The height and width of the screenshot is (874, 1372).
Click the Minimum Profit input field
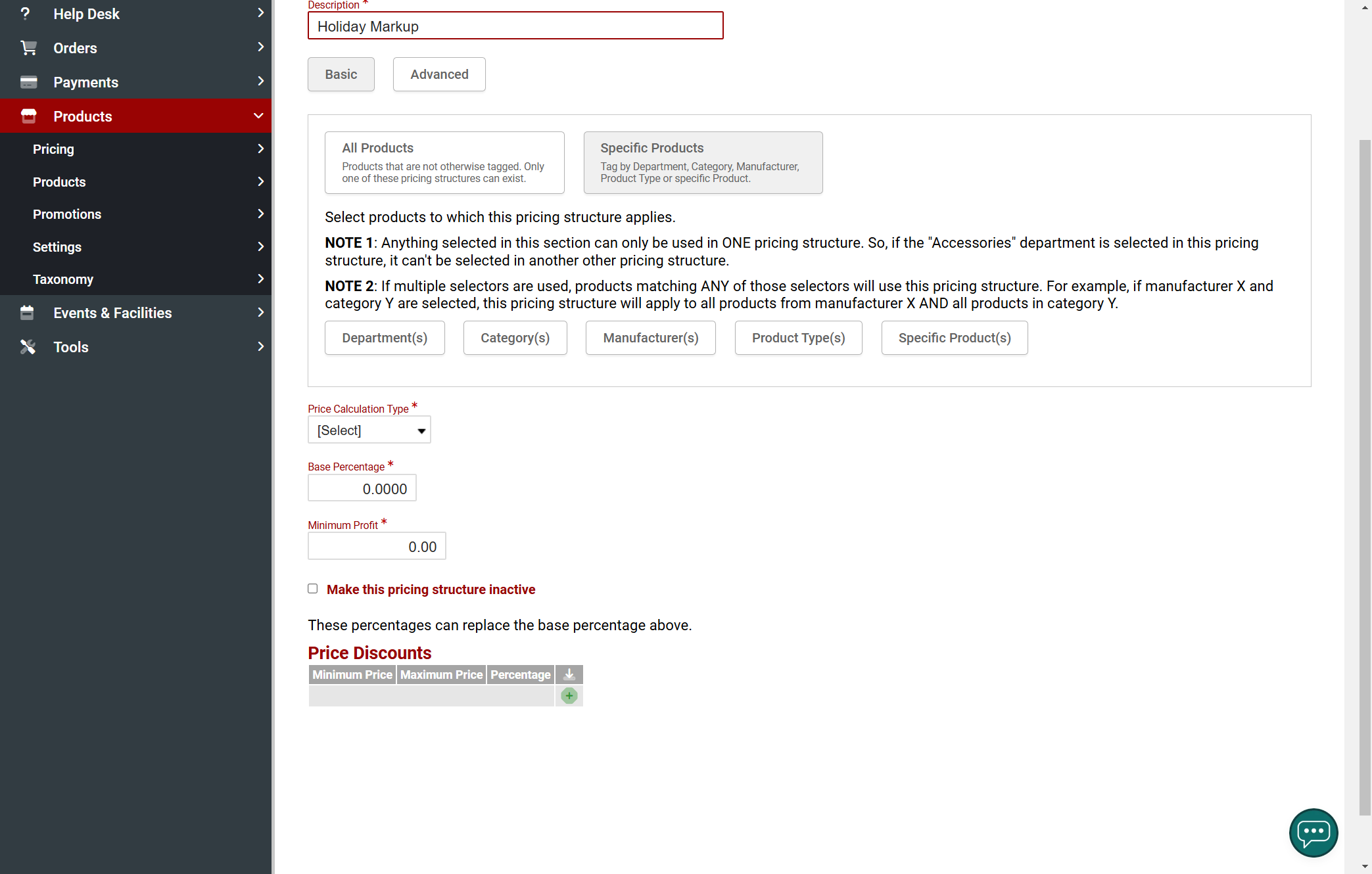[377, 546]
